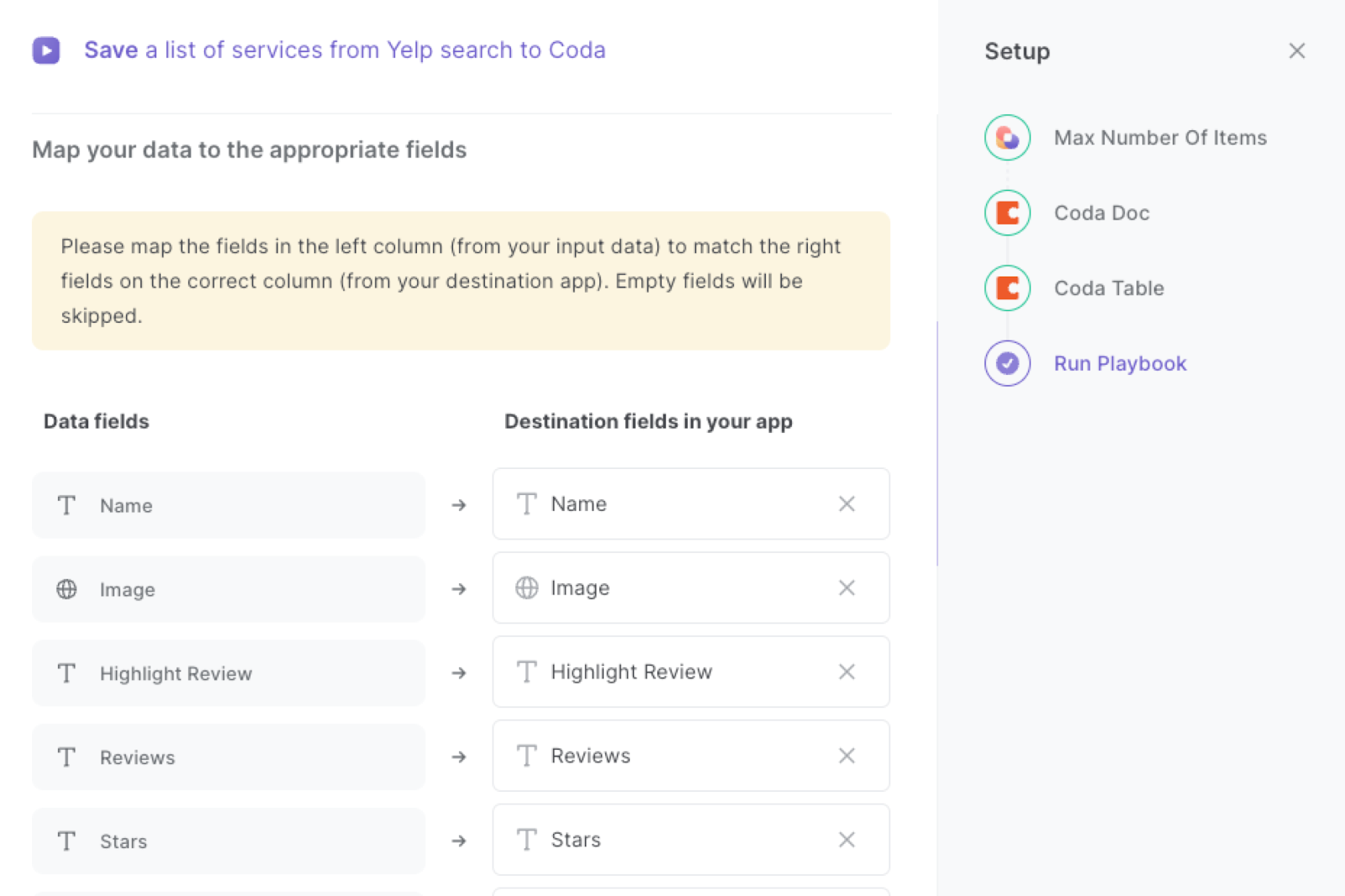Click the text icon in the Reviews destination field
This screenshot has height=896, width=1345.
tap(527, 756)
